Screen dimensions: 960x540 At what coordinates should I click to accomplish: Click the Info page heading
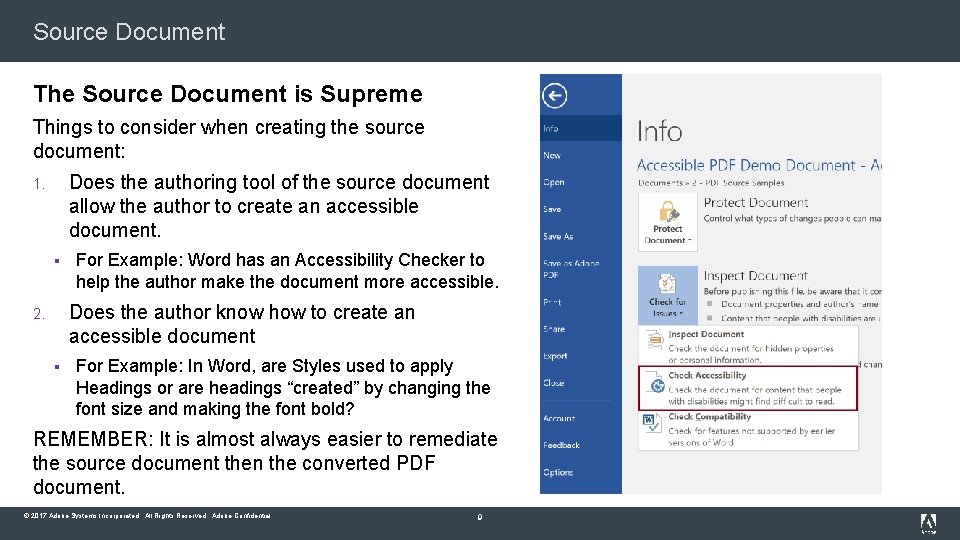tap(659, 131)
